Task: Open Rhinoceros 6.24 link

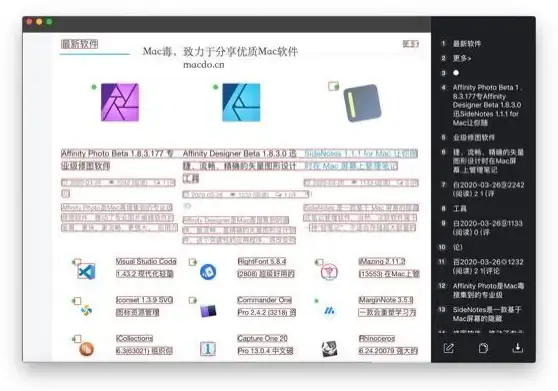Action: (x=388, y=345)
